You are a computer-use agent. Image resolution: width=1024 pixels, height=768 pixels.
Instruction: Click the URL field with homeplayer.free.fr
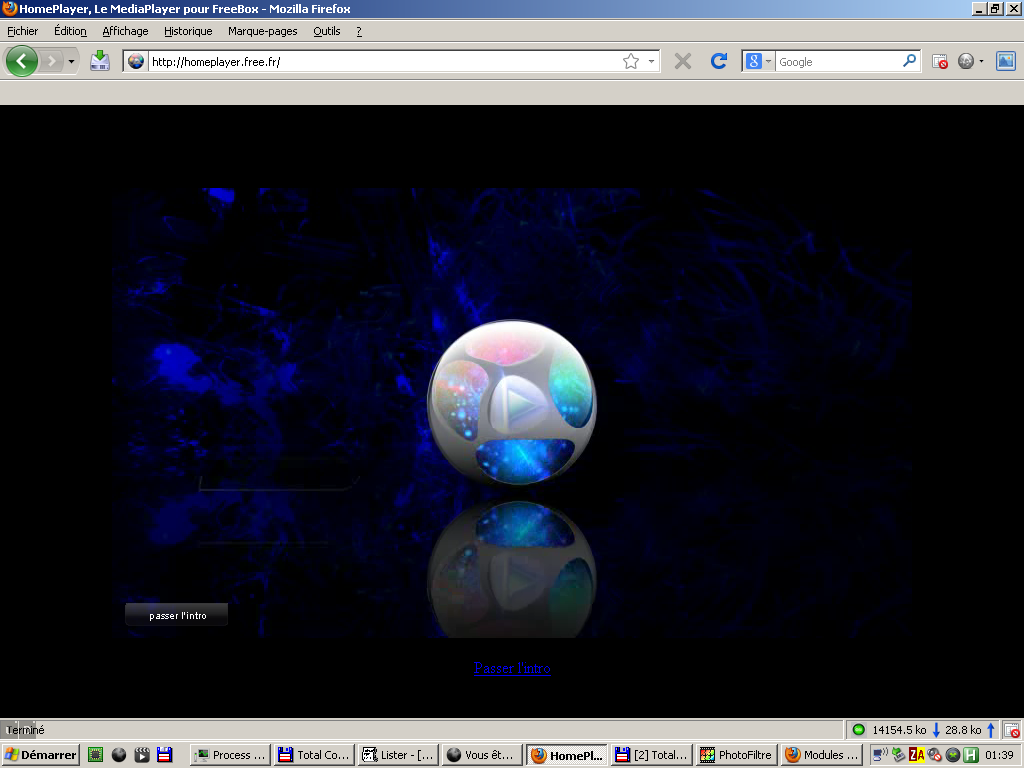pos(384,61)
